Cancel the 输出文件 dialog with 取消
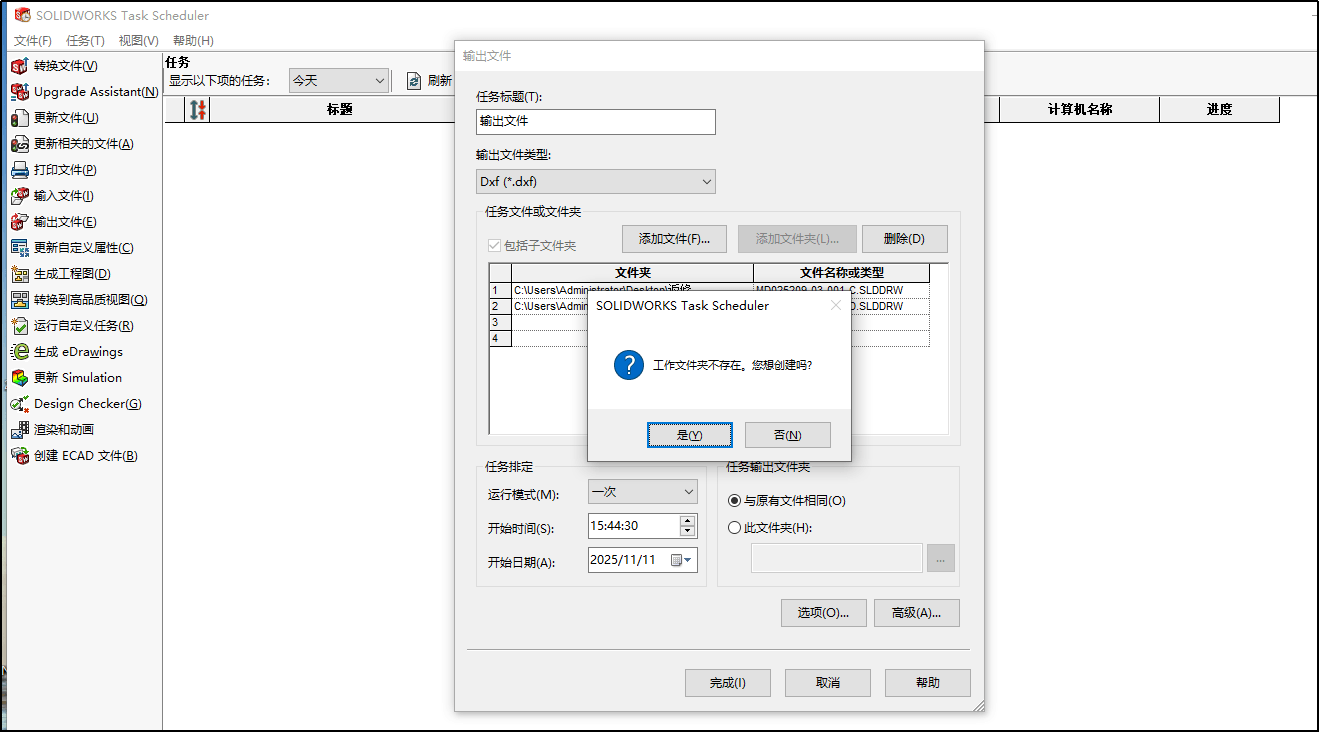This screenshot has height=733, width=1320. pos(828,683)
